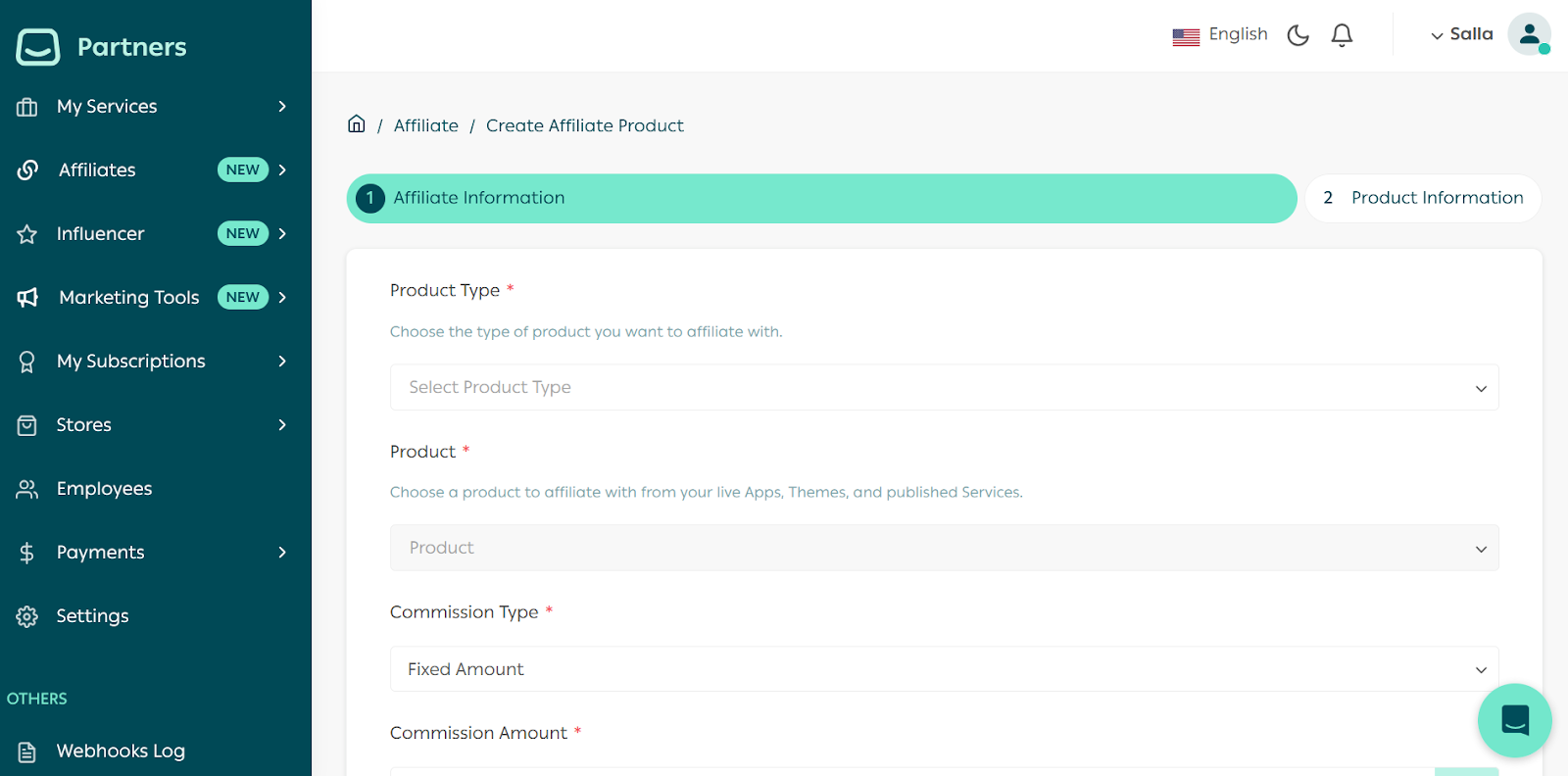Screen dimensions: 1568x776
Task: Change language from English
Action: (x=1220, y=35)
